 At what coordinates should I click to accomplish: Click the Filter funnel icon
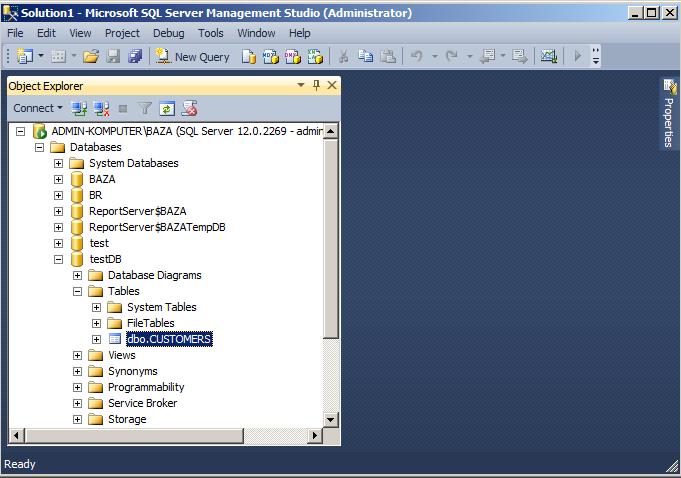point(145,109)
